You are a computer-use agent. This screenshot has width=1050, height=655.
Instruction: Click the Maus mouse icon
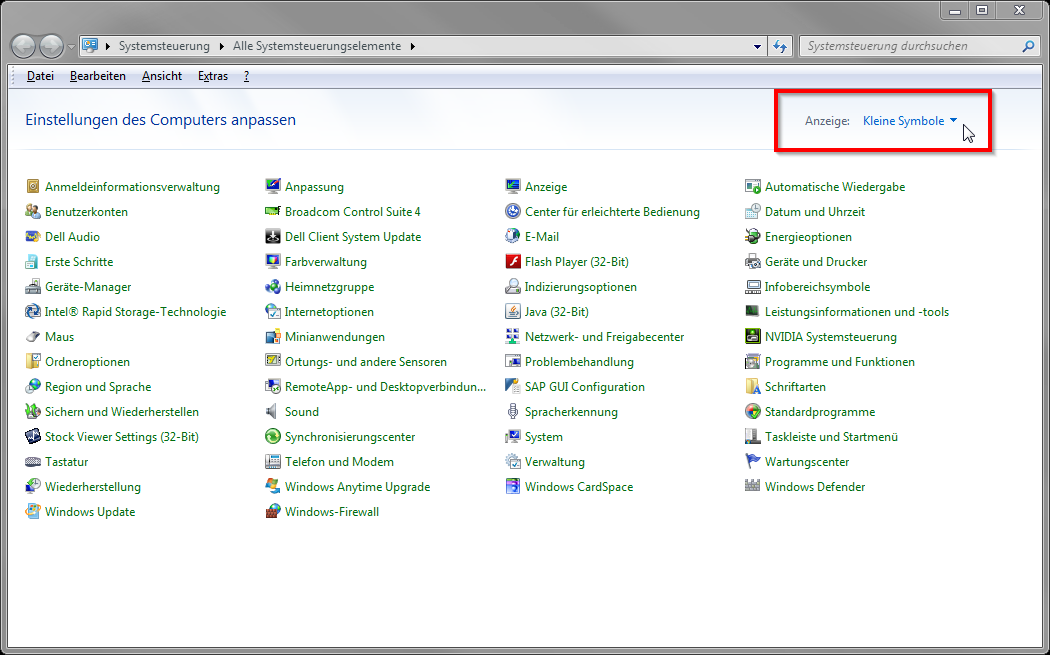33,337
